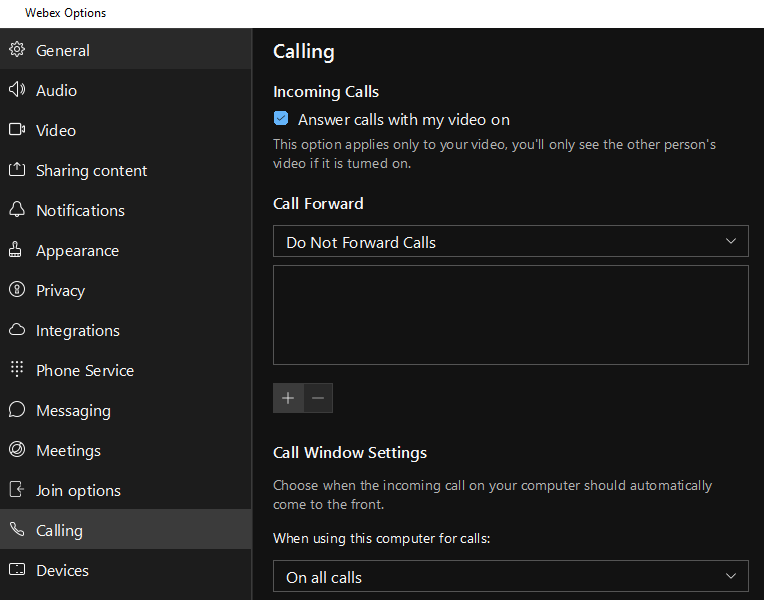Click the Call Window Settings heading
Viewport: 764px width, 600px height.
point(350,452)
